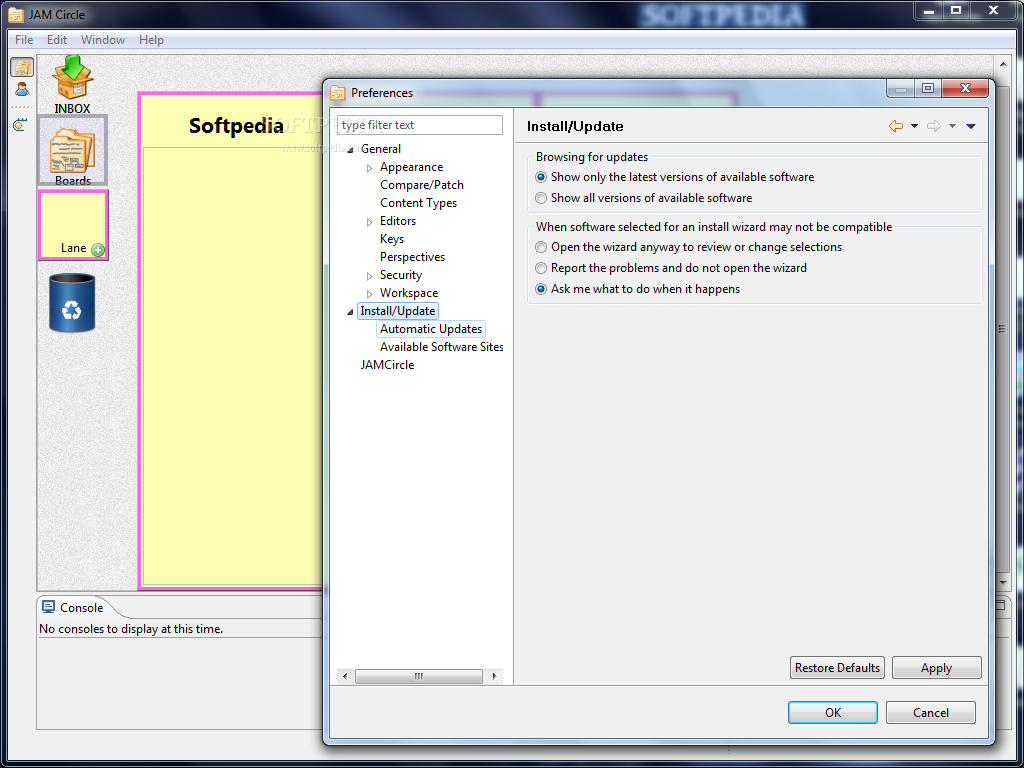Screen dimensions: 1024x768
Task: Select Content Types tree item
Action: pyautogui.click(x=419, y=202)
